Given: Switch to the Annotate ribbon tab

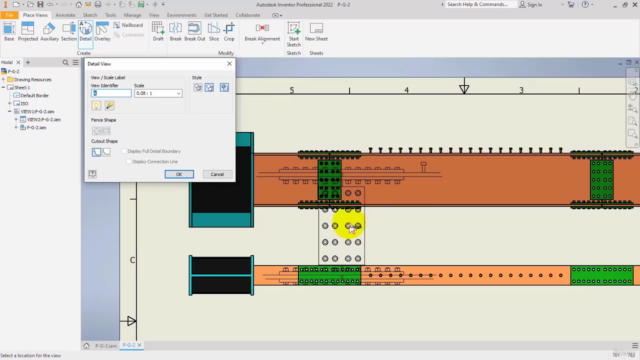Looking at the screenshot, I should (65, 15).
